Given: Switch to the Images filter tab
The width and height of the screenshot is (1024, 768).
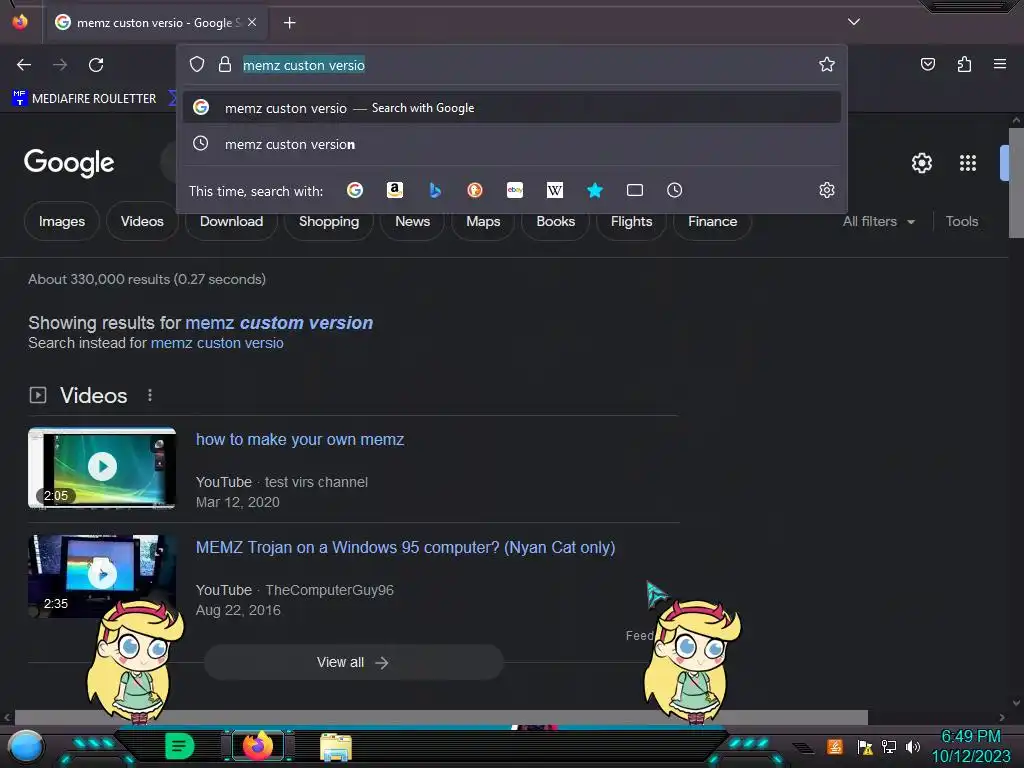Looking at the screenshot, I should 61,221.
